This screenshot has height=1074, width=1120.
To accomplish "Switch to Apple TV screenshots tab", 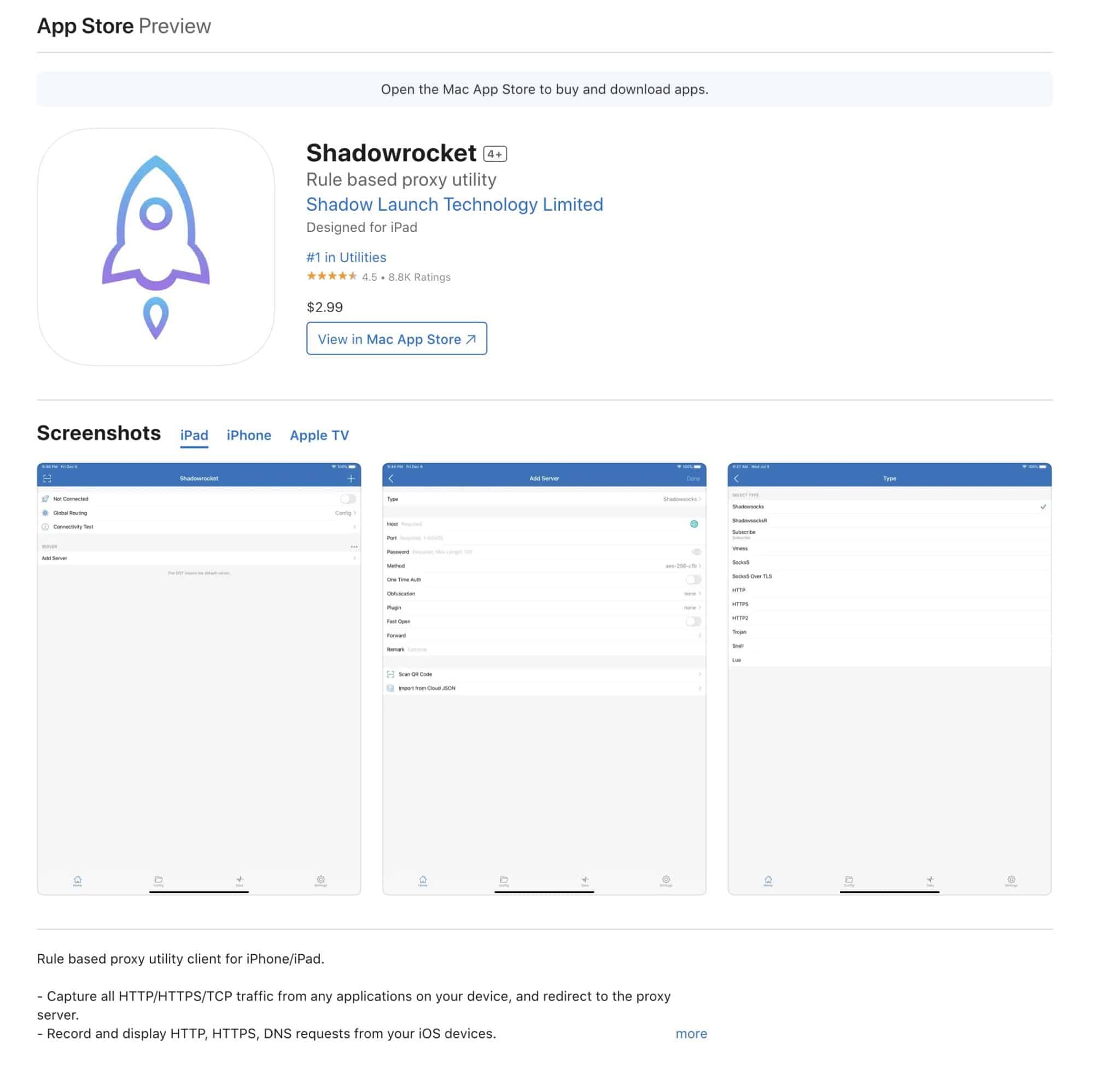I will coord(319,435).
